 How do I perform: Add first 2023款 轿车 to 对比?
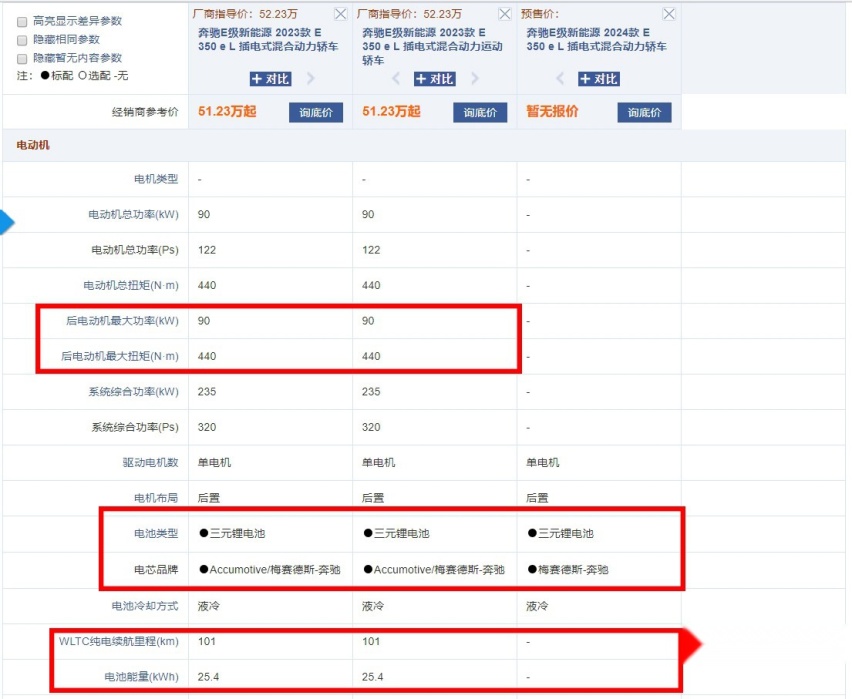click(271, 79)
